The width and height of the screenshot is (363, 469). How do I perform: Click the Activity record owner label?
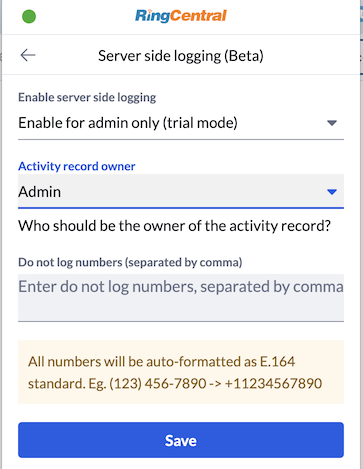(x=77, y=166)
